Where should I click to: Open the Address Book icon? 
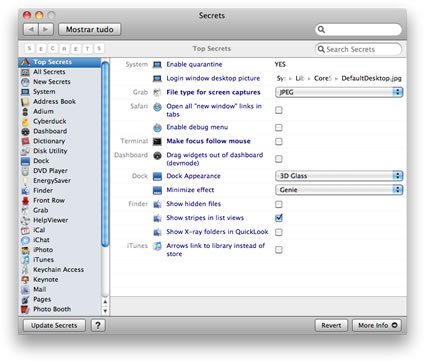click(25, 102)
